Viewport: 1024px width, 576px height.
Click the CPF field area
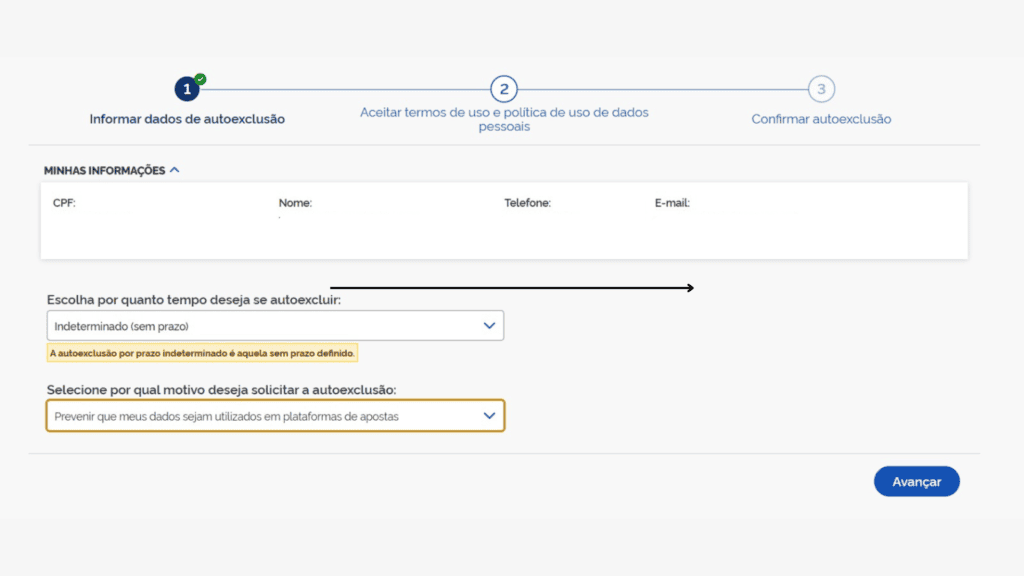60,202
